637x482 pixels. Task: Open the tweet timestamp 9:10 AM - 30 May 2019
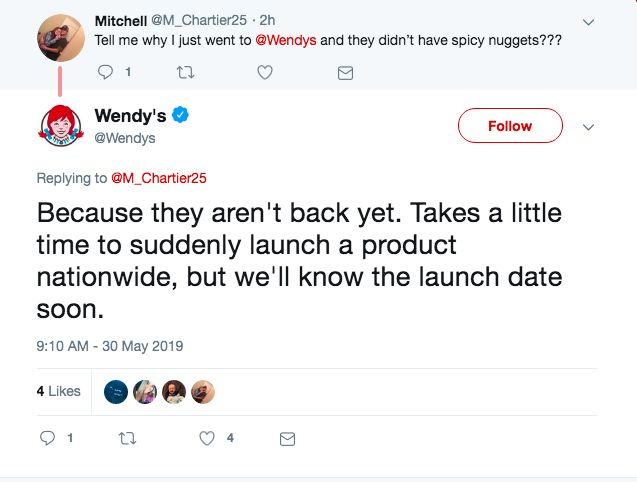tap(110, 346)
